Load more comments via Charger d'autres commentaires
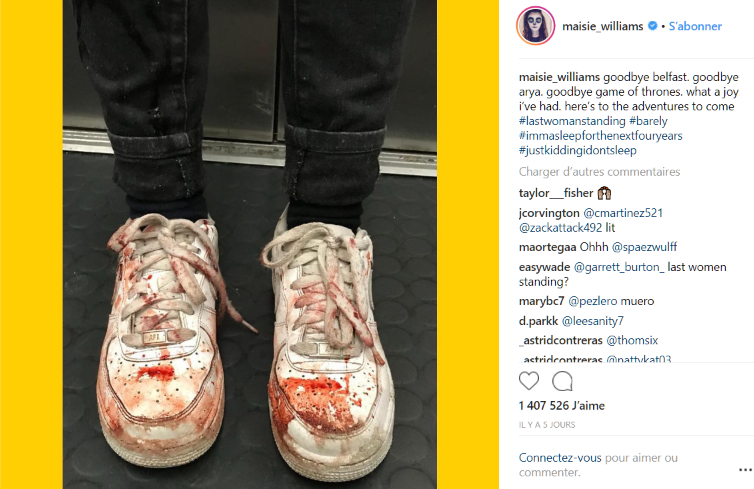 [599, 172]
